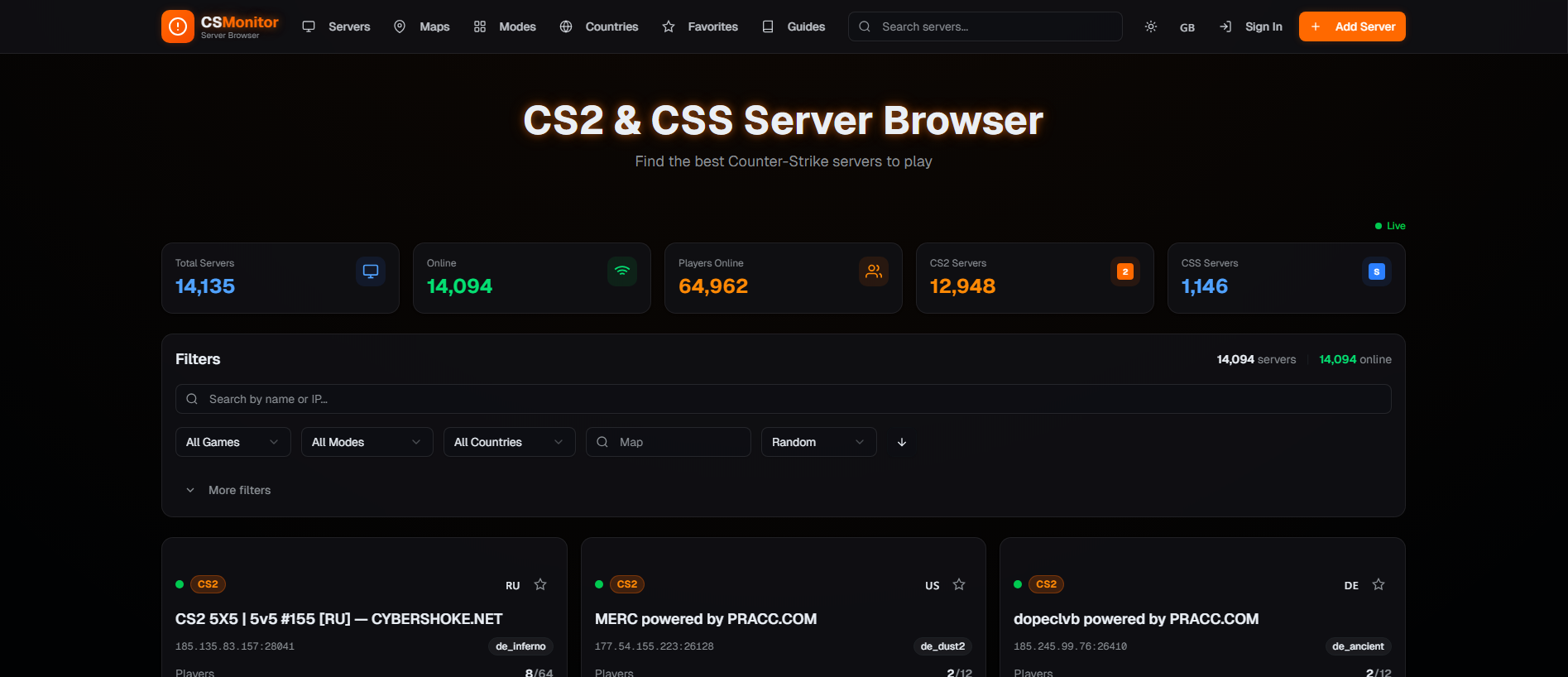The width and height of the screenshot is (1568, 677).
Task: Click the Players Online users icon
Action: tap(874, 271)
